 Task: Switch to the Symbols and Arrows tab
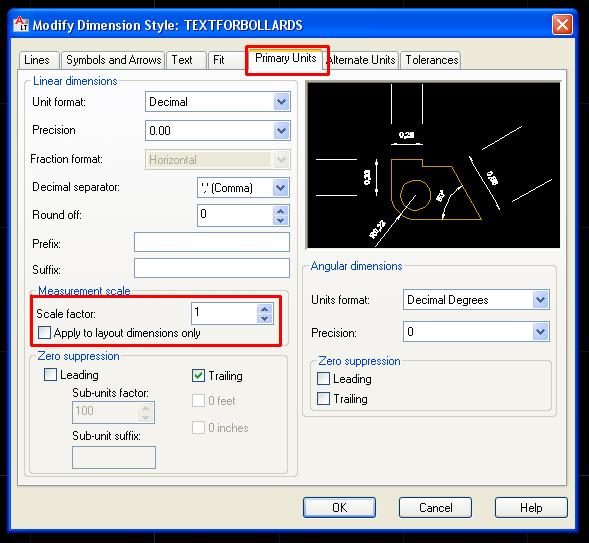(x=113, y=60)
